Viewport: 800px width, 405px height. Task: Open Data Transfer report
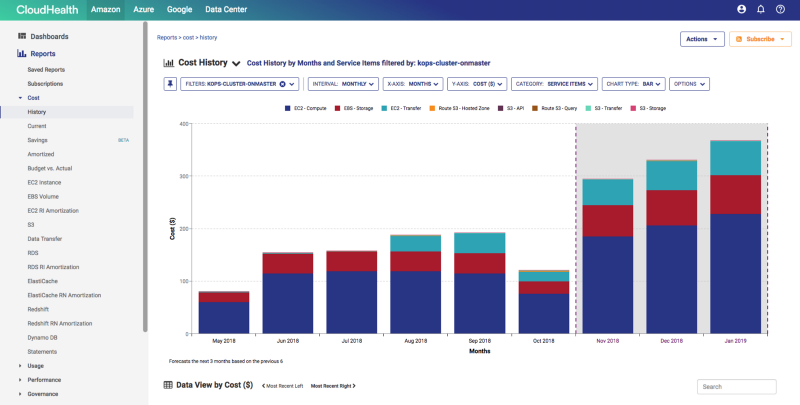pyautogui.click(x=44, y=239)
